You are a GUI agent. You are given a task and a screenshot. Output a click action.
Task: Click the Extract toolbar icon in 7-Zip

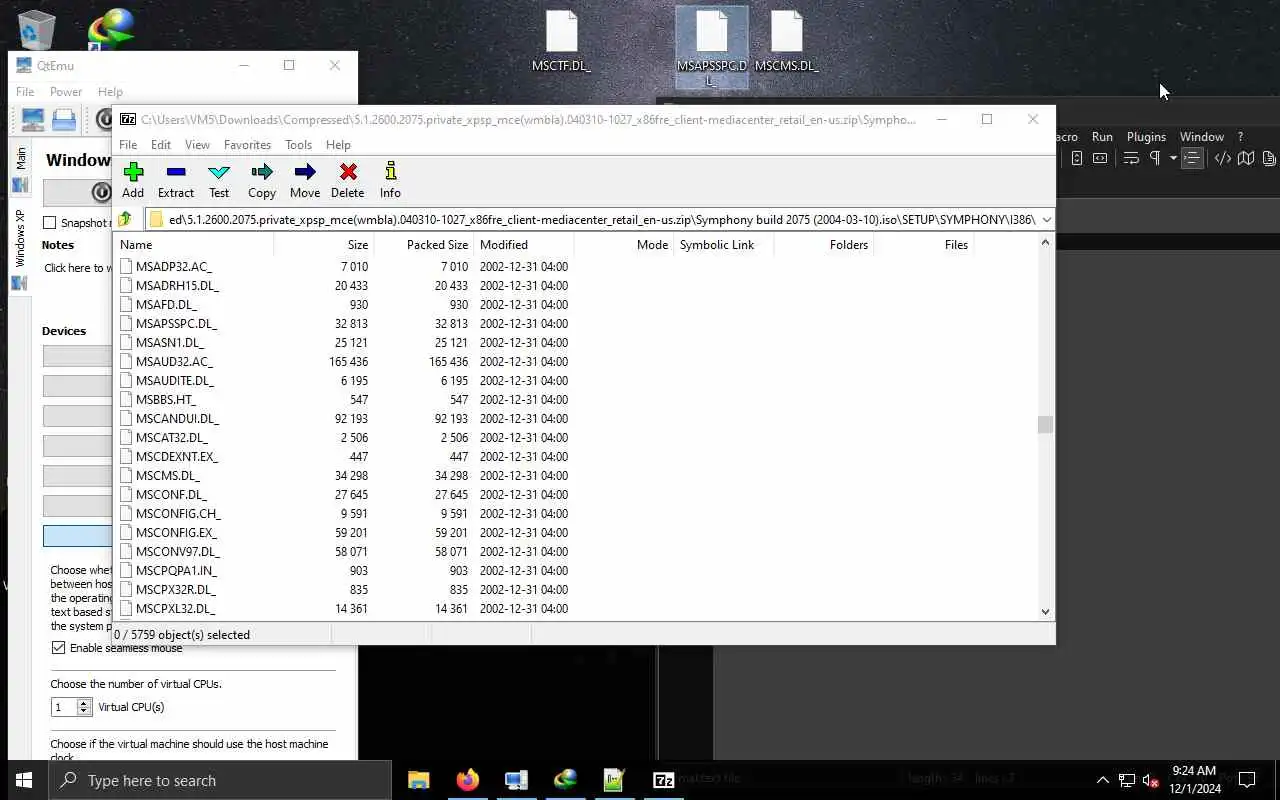point(176,181)
